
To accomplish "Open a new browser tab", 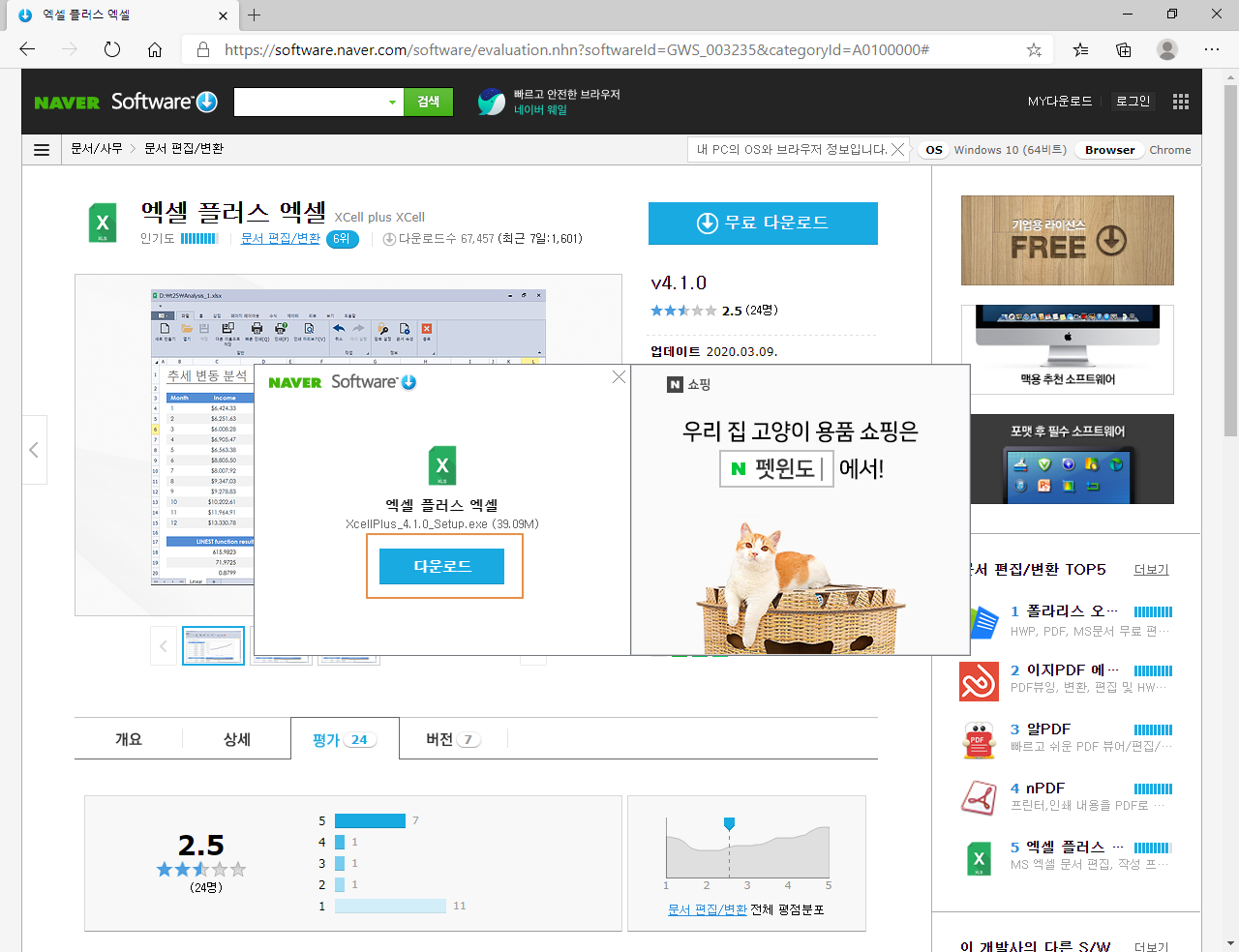I will coord(254,15).
